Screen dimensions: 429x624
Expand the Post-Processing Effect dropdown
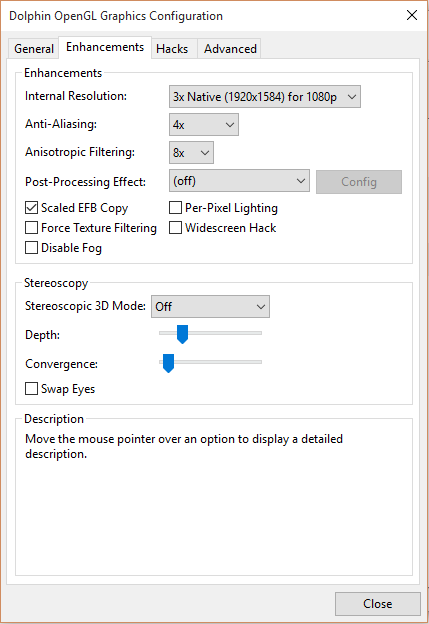pos(239,181)
